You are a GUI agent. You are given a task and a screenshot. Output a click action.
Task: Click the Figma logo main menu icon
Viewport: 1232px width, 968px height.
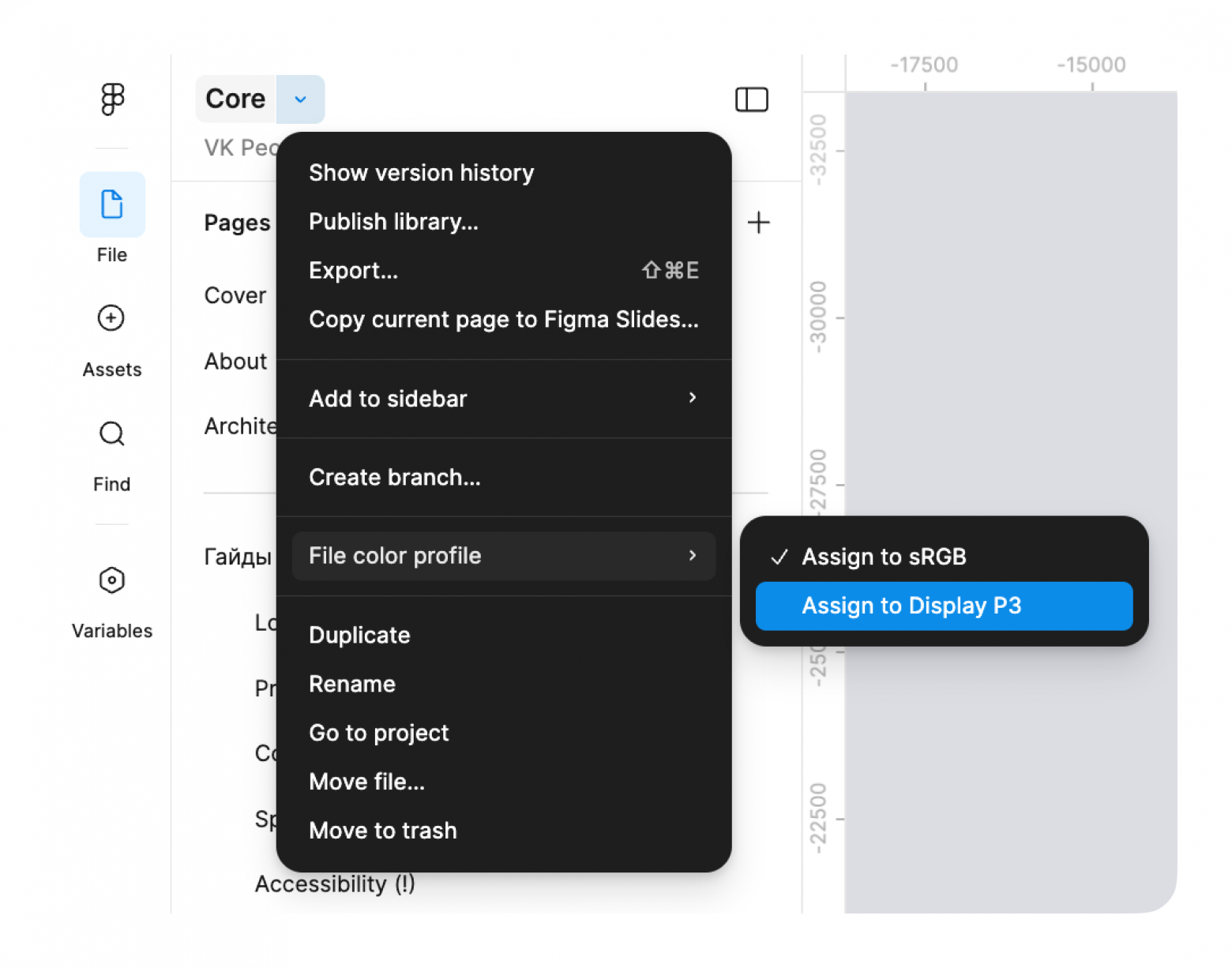pos(112,99)
